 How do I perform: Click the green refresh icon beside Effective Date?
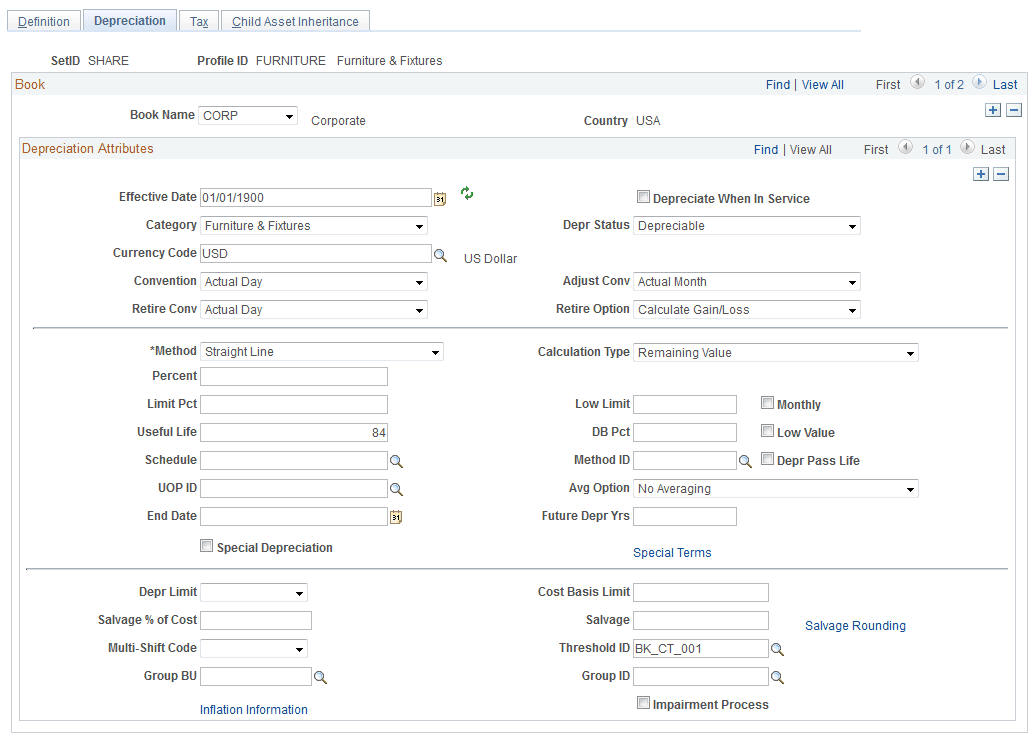click(467, 193)
